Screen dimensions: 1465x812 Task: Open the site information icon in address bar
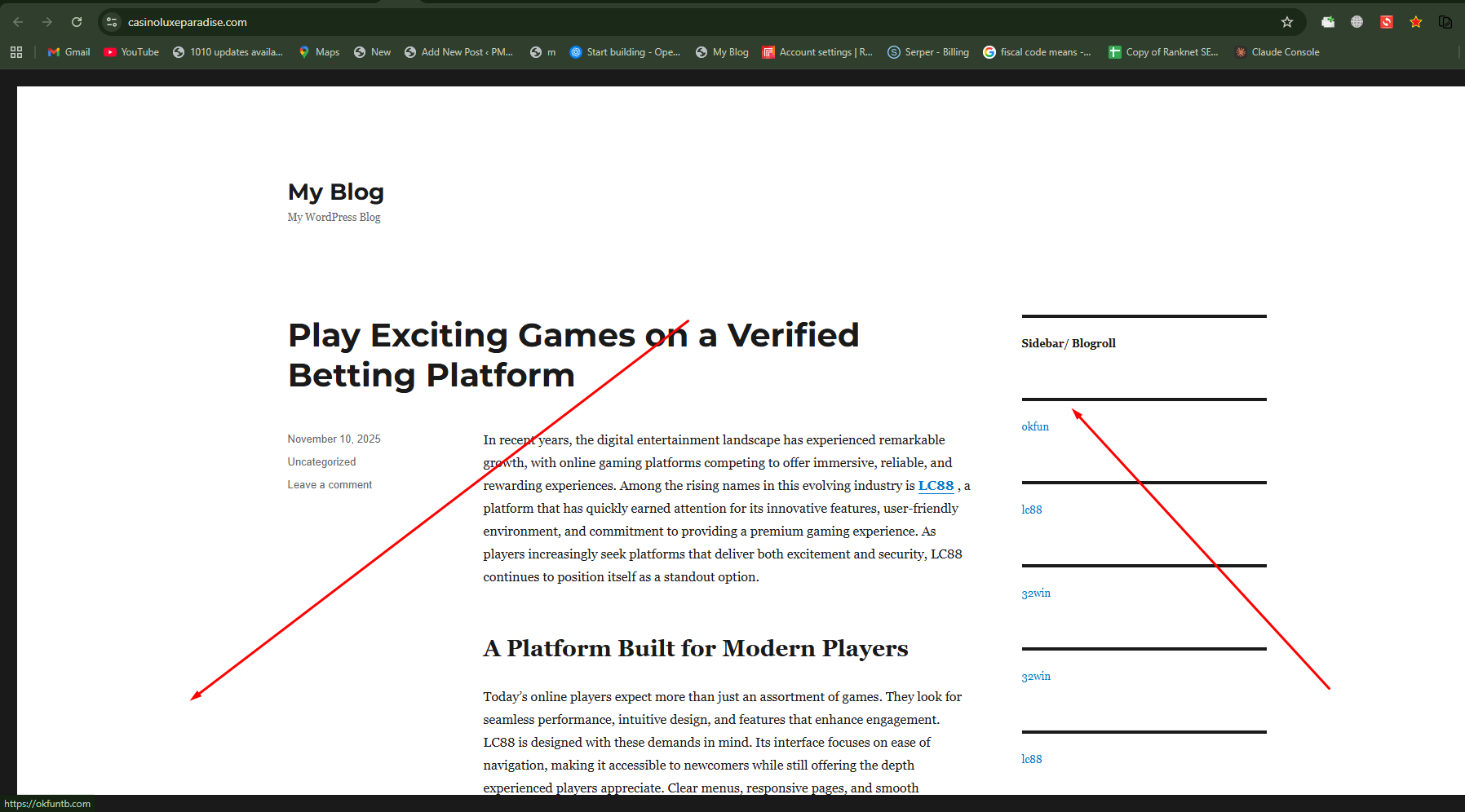112,22
